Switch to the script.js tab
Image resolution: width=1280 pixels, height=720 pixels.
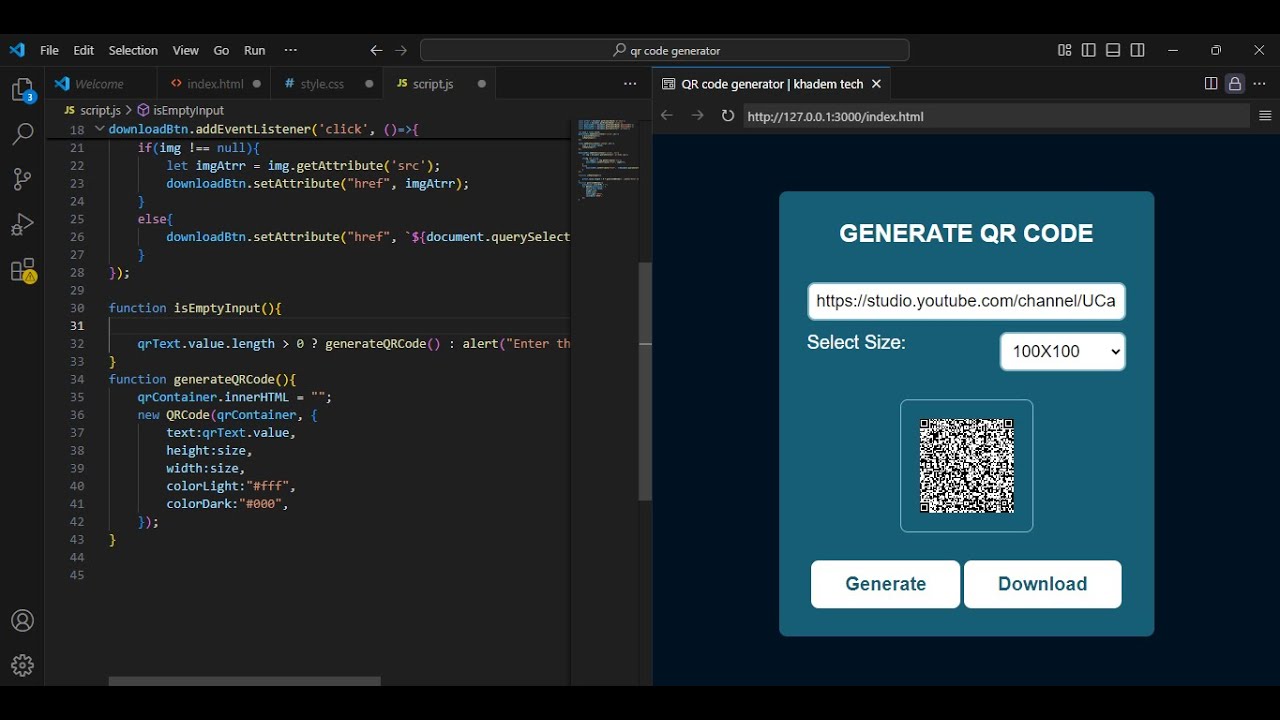pyautogui.click(x=440, y=84)
